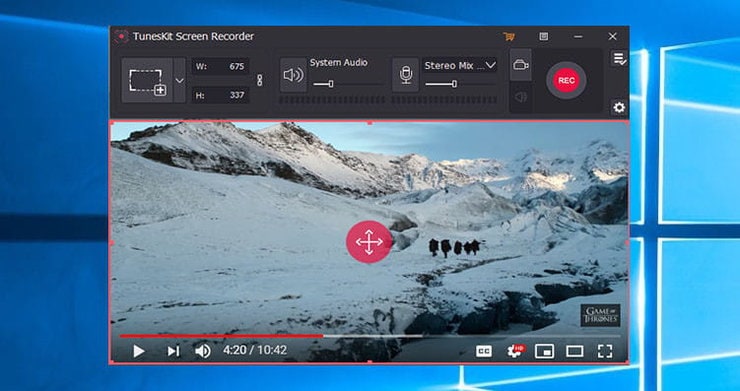Toggle the aspect ratio lock link

click(x=259, y=80)
